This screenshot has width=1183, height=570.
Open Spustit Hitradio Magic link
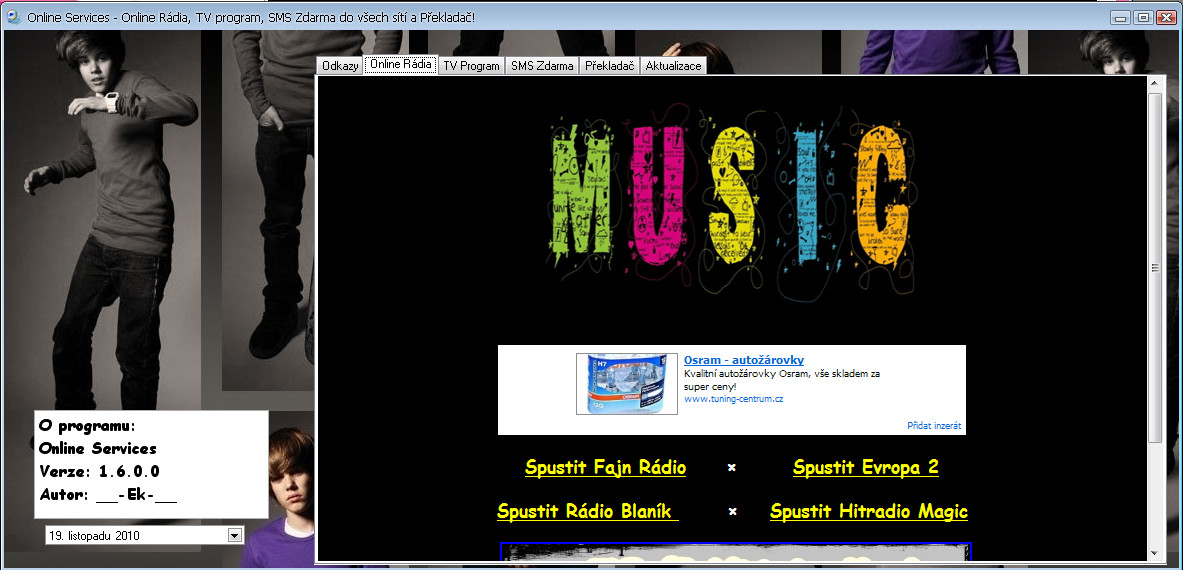[x=868, y=512]
